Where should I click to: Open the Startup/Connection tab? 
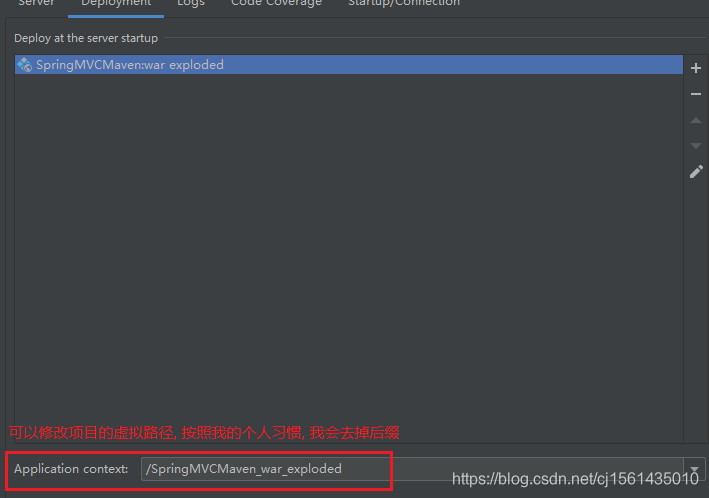(404, 4)
